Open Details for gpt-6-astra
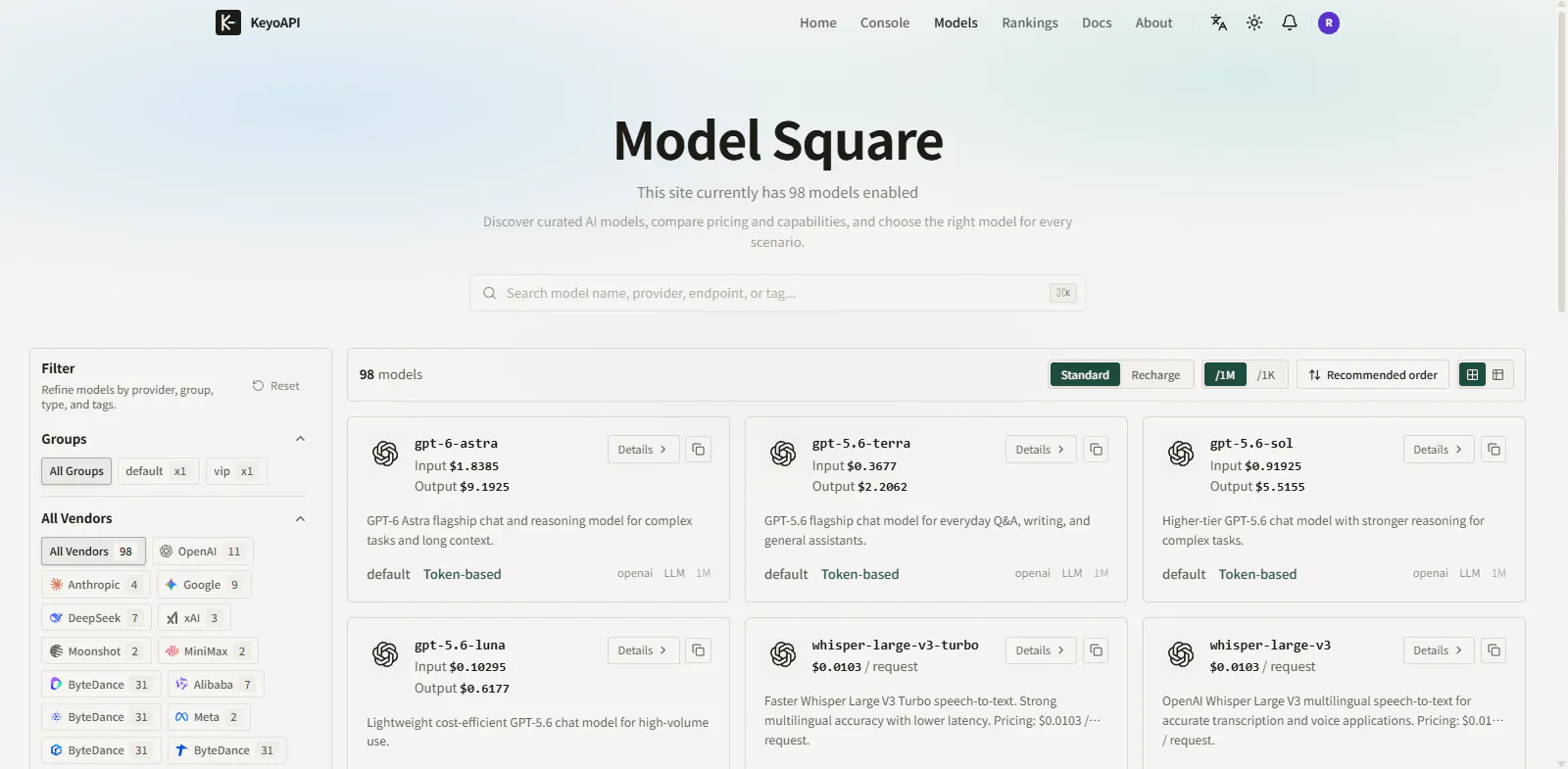Screen dimensions: 1568x769 tap(643, 450)
